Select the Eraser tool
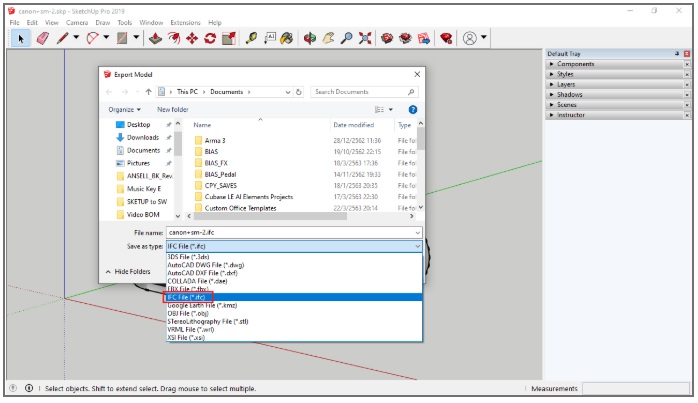Viewport: 698px width, 403px height. (43, 39)
